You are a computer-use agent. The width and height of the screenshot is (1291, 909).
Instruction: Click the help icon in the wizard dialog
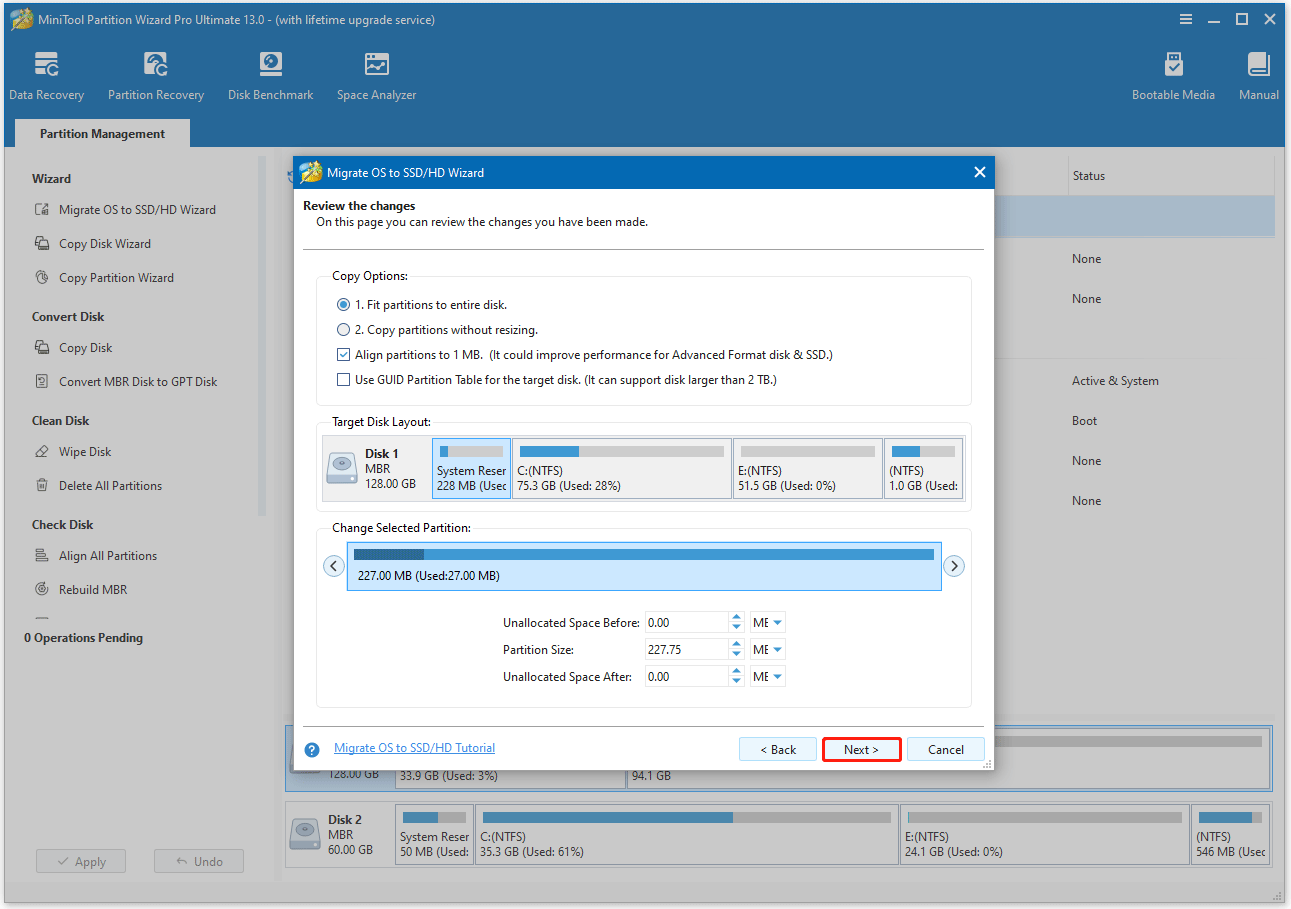(310, 748)
